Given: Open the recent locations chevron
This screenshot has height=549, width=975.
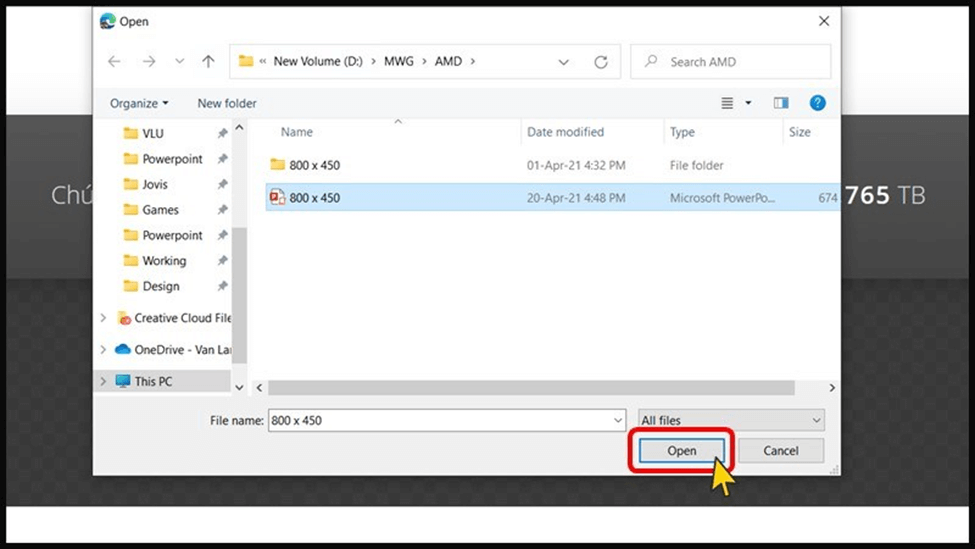Looking at the screenshot, I should (x=179, y=61).
